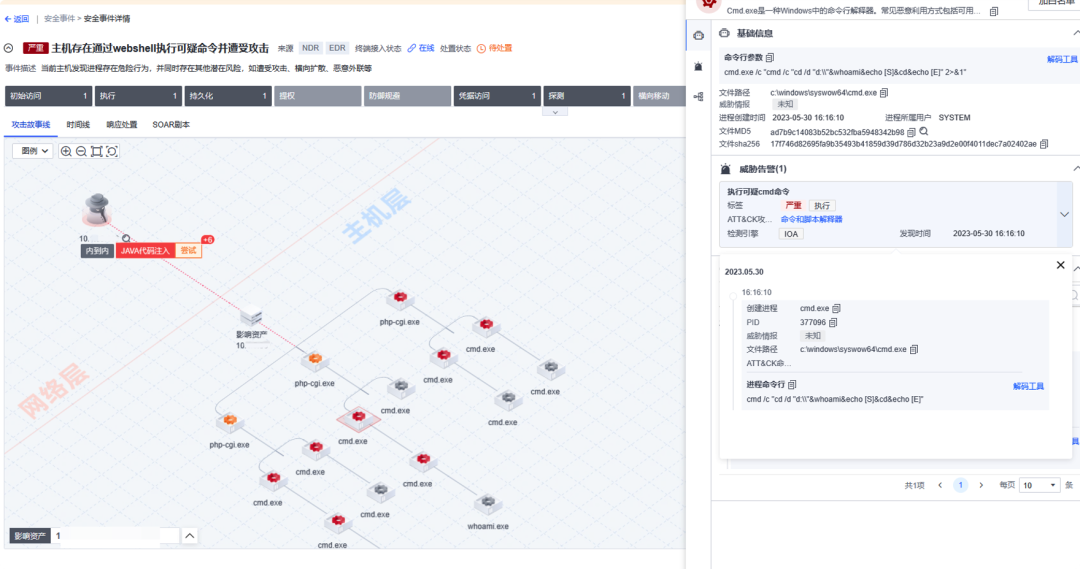Click the zoom out magnifier in graph toolbar
Image resolution: width=1080 pixels, height=569 pixels.
[81, 151]
